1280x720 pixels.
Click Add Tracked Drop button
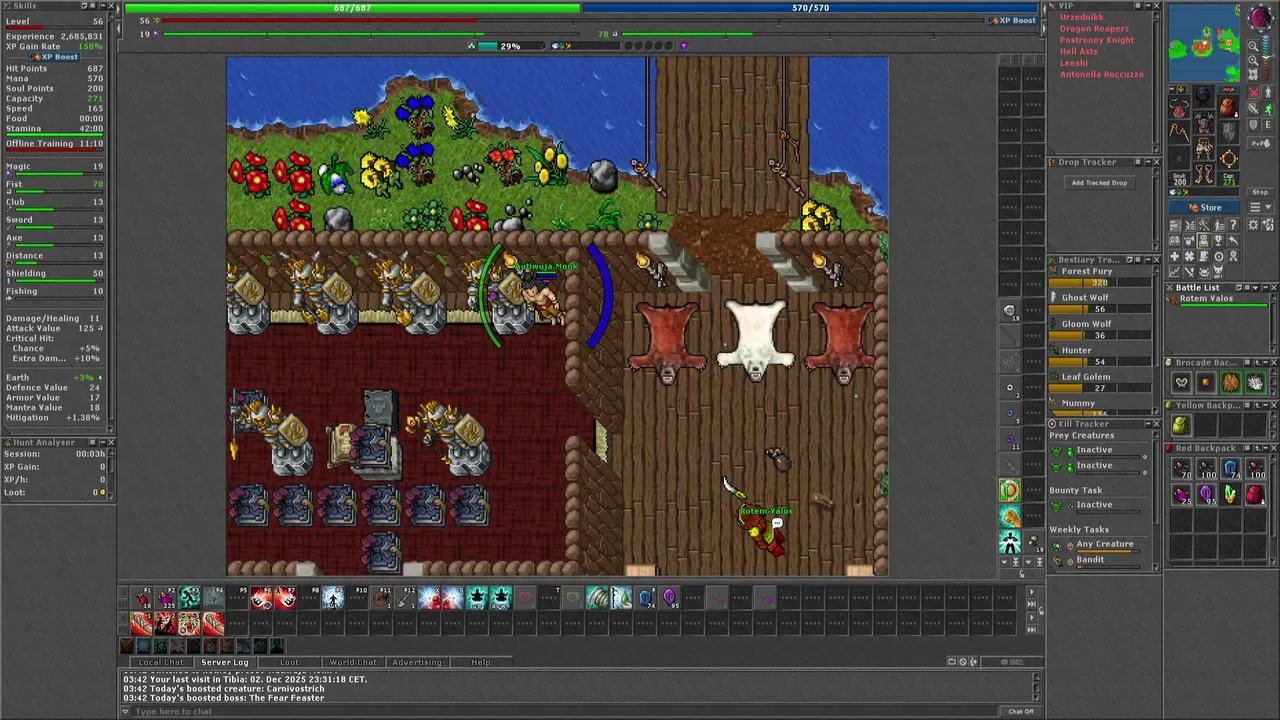(x=1099, y=183)
